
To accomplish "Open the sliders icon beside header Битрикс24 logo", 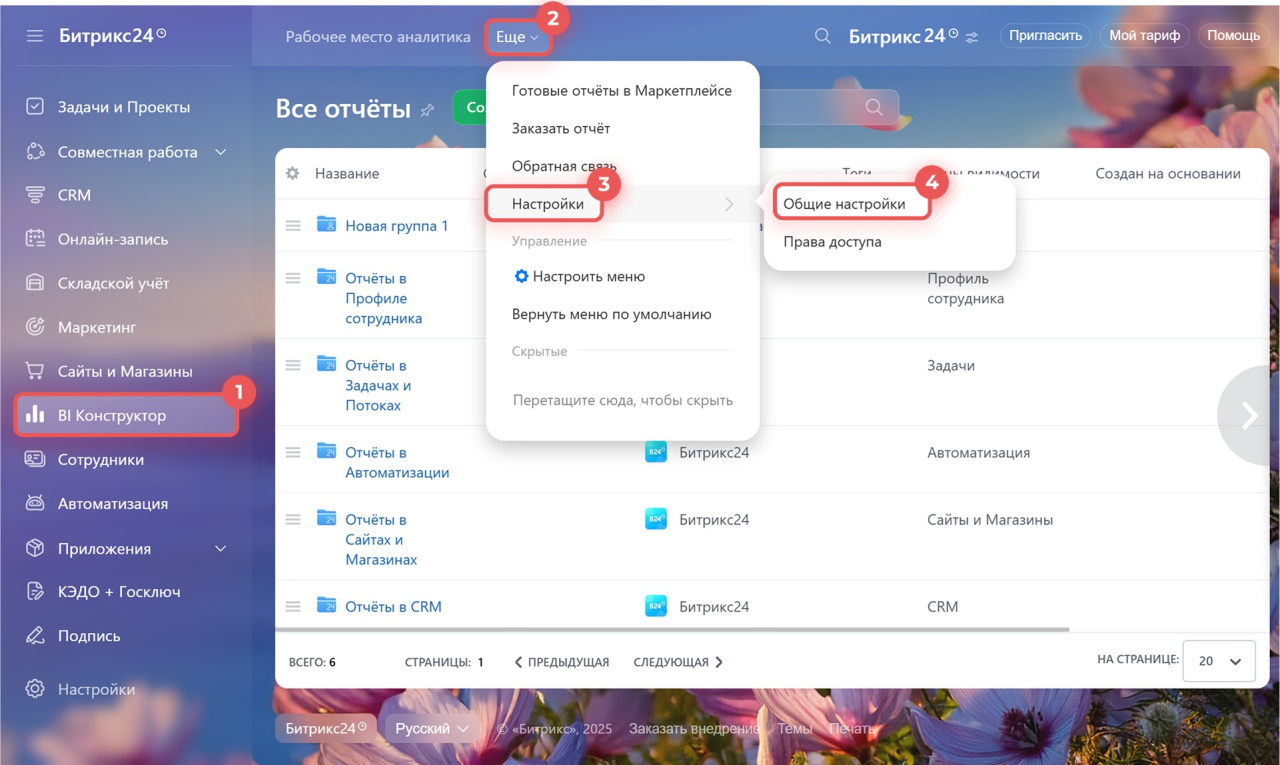I will pos(972,37).
